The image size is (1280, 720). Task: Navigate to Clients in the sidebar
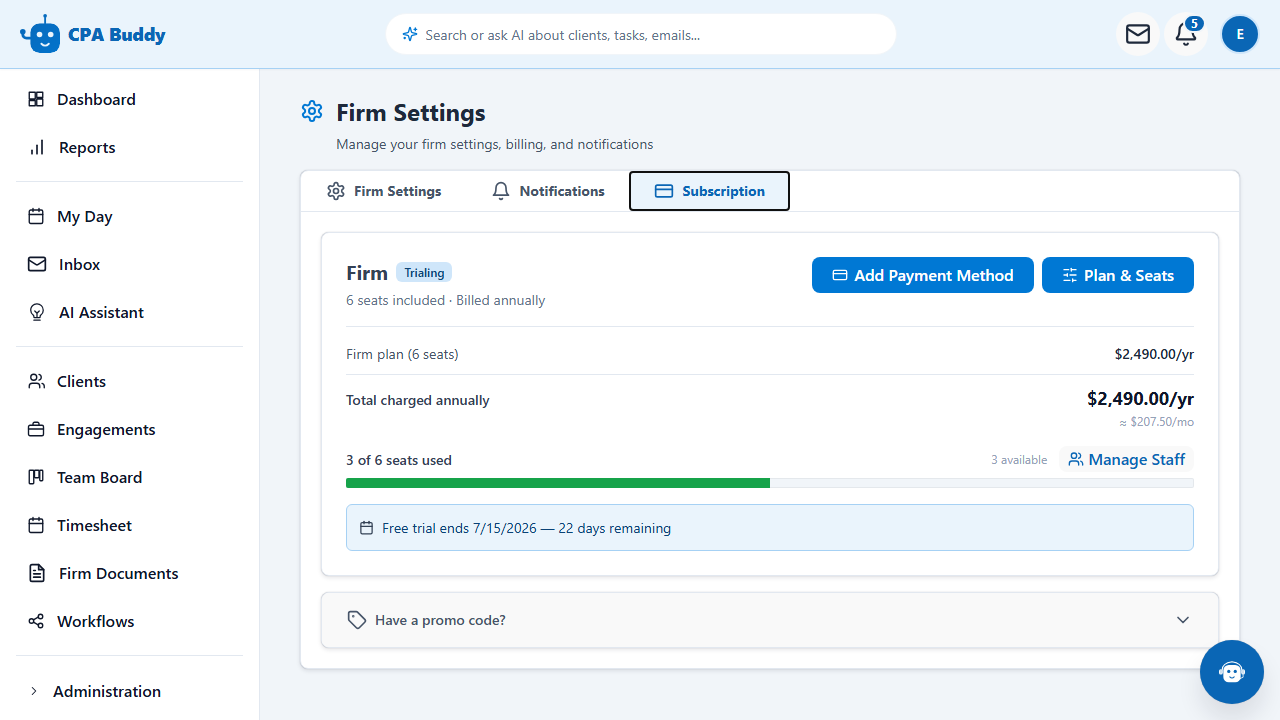(129, 381)
